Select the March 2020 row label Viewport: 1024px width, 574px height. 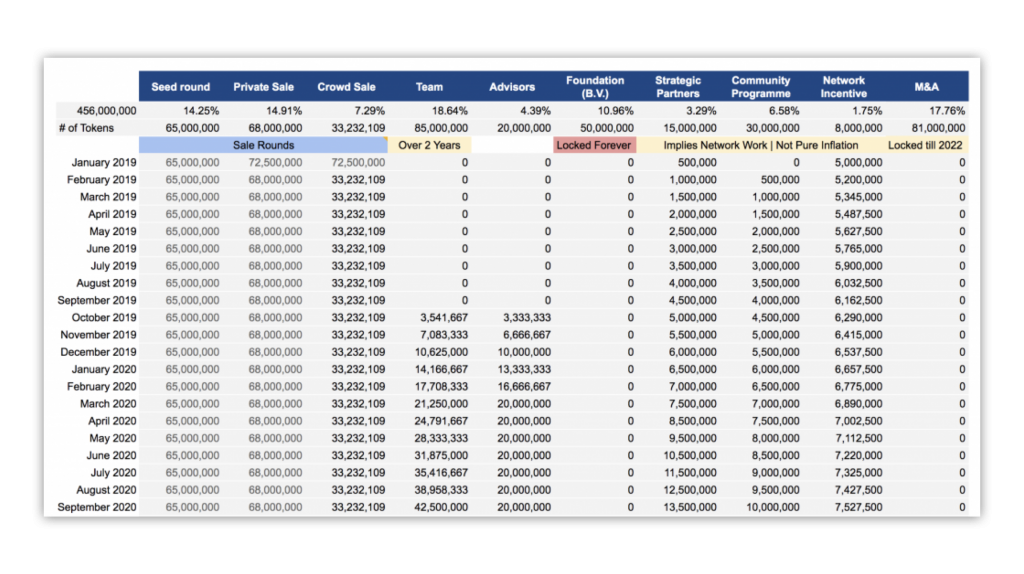pos(108,404)
